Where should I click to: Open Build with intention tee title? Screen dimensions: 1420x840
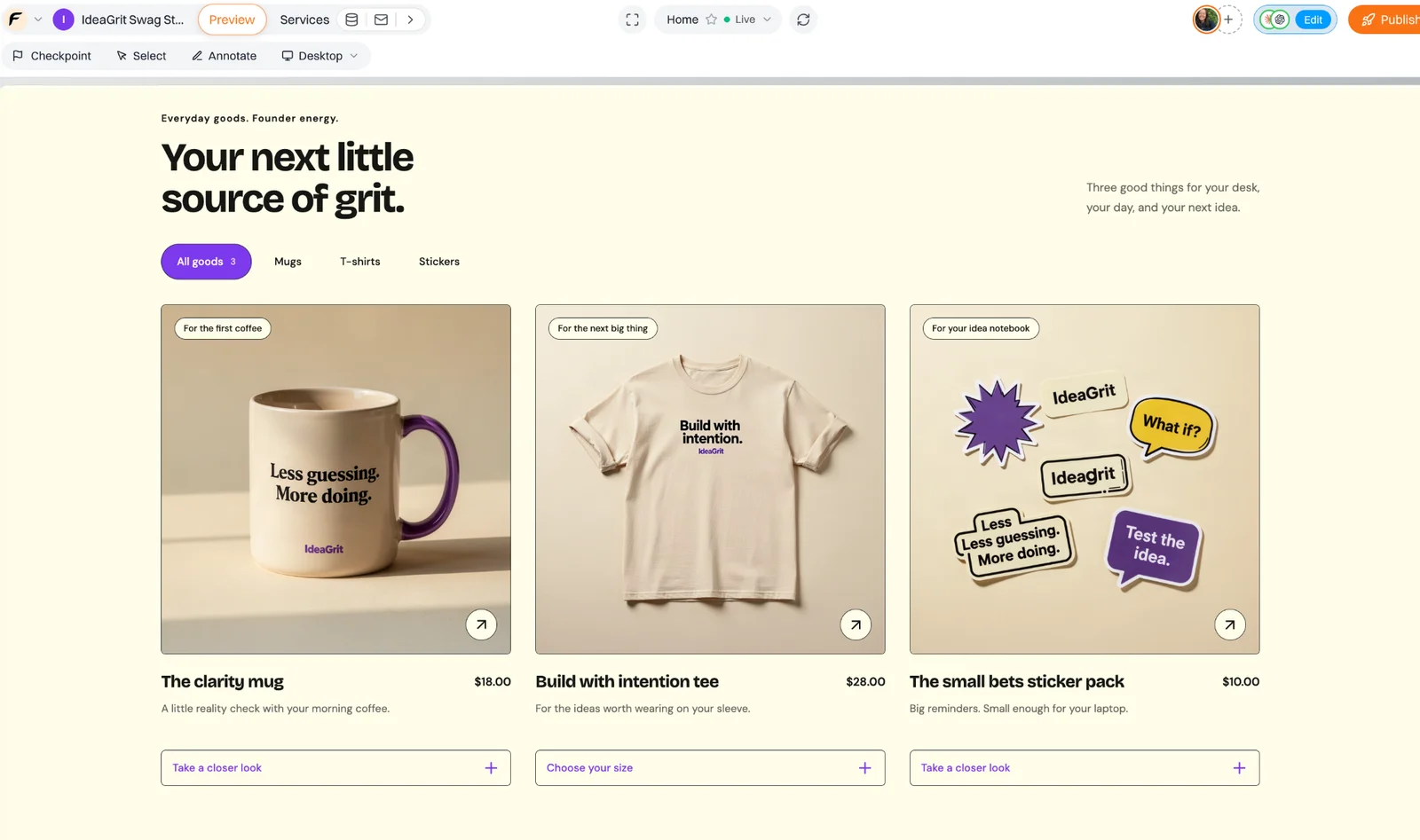coord(627,681)
